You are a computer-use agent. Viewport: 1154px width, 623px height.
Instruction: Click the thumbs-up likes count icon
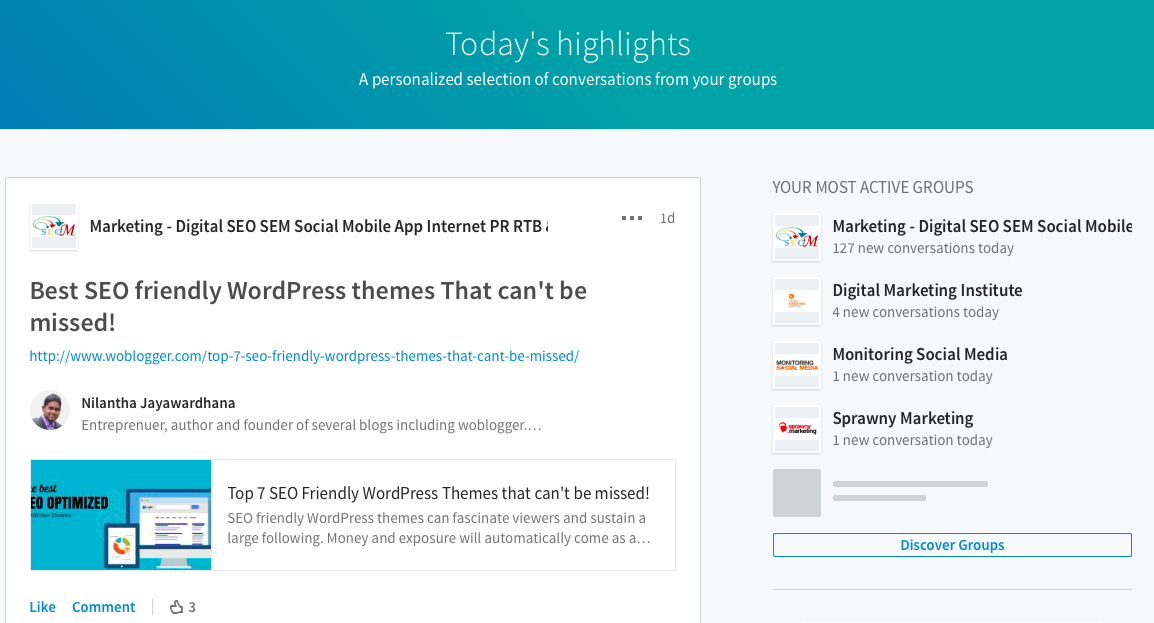click(177, 607)
